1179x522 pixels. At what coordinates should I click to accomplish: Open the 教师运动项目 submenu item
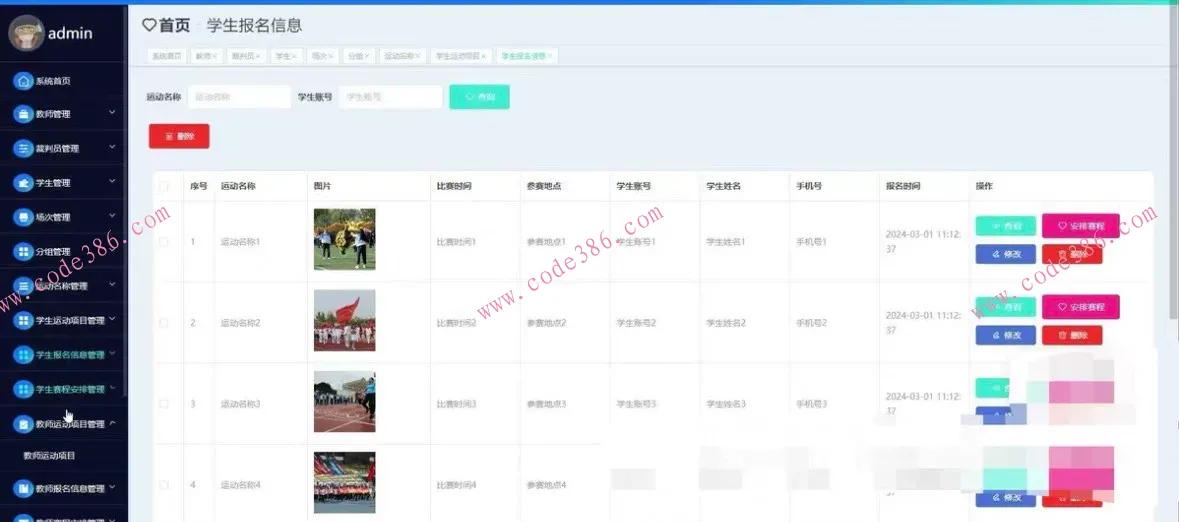[50, 456]
